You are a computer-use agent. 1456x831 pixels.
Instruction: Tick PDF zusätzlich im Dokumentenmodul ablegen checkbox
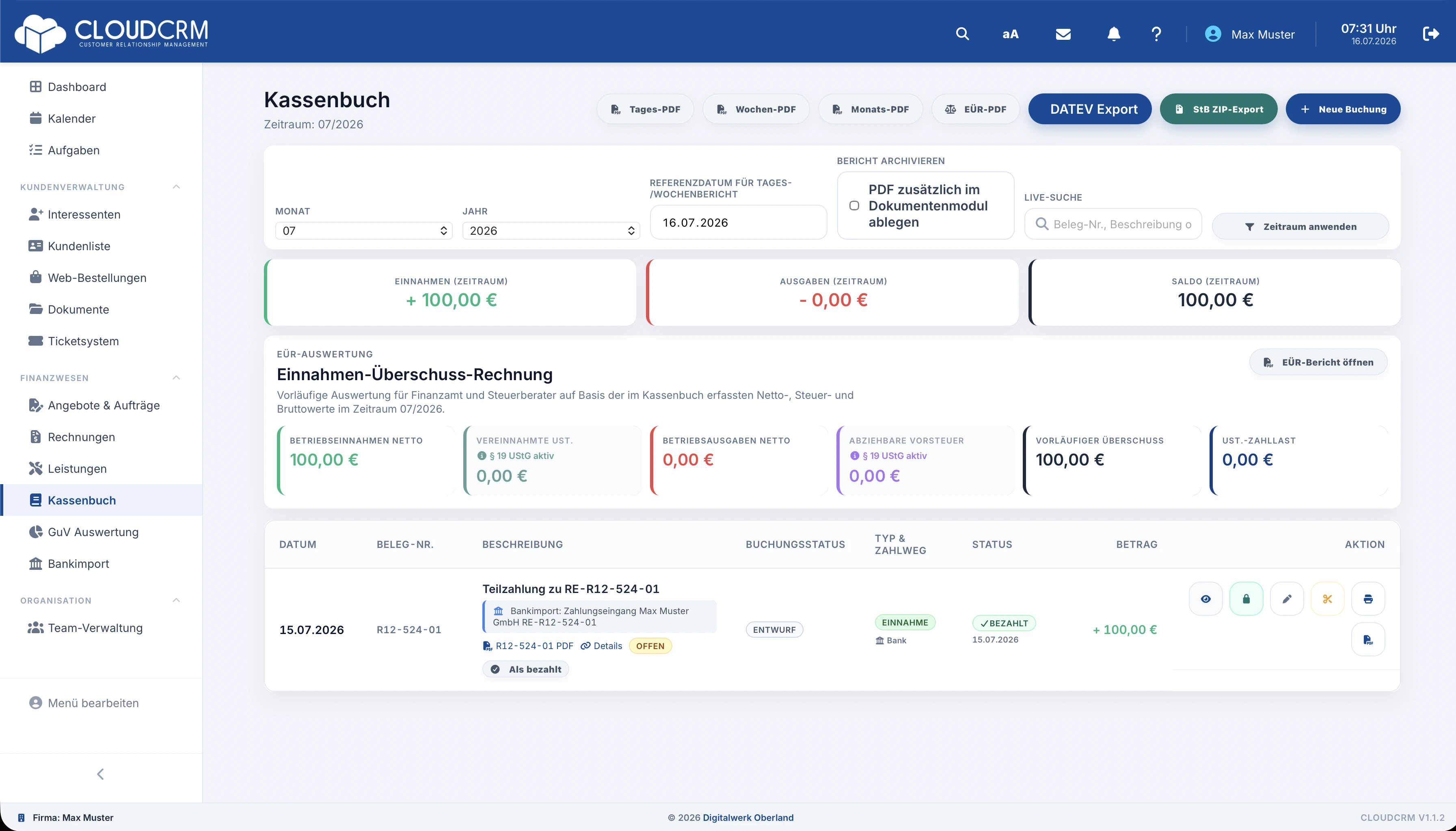coord(854,206)
